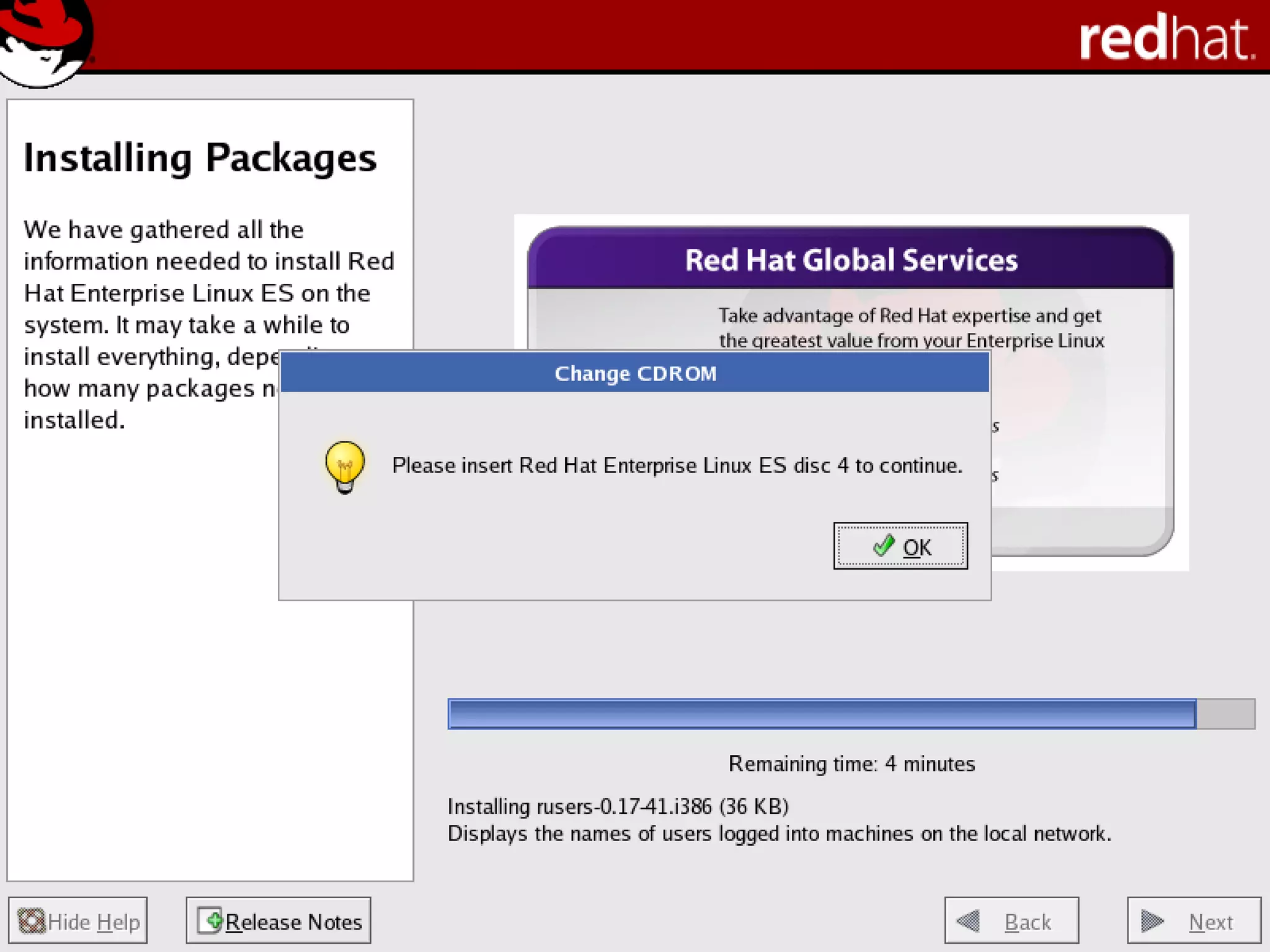
Task: Click the yellow lightbulb icon in dialog
Action: point(345,466)
